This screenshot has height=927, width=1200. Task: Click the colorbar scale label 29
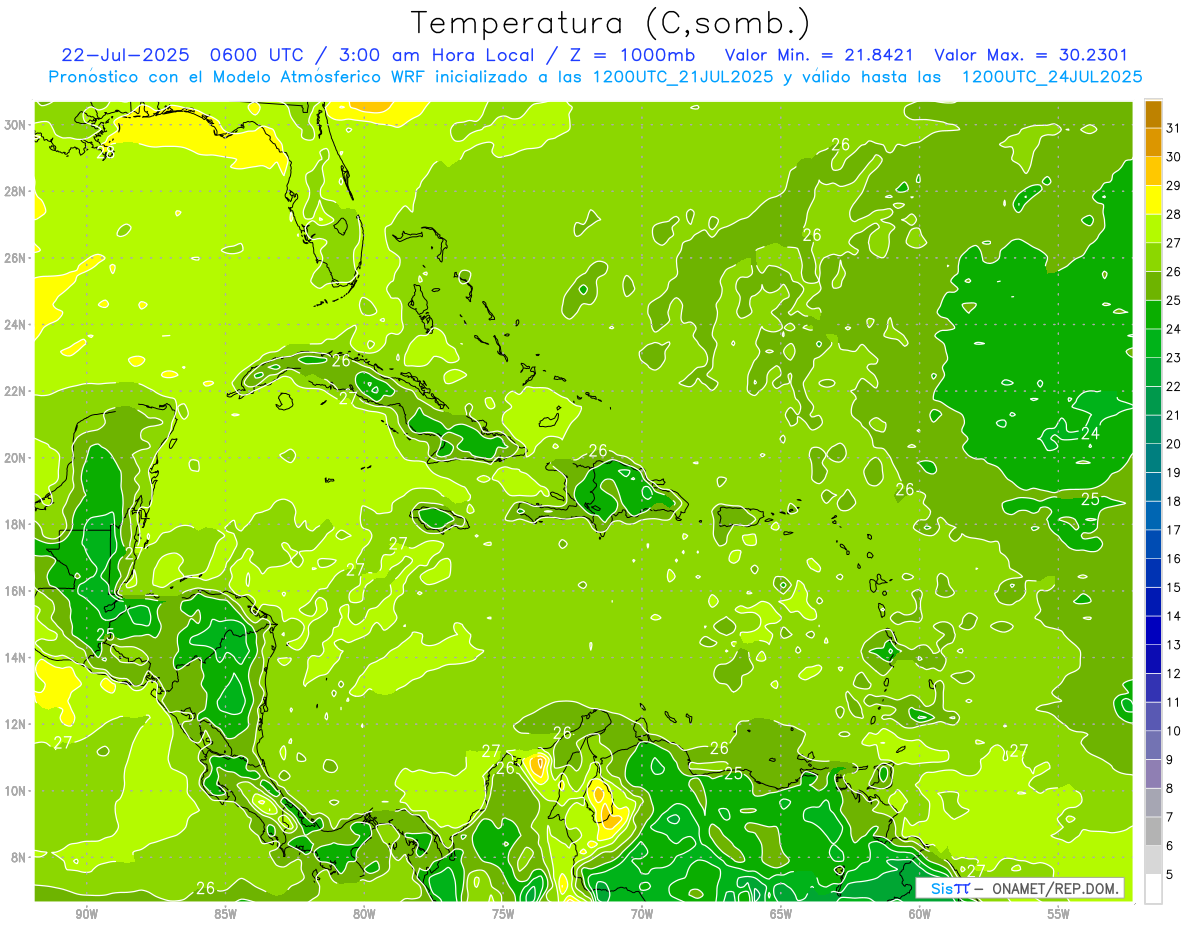[1174, 186]
